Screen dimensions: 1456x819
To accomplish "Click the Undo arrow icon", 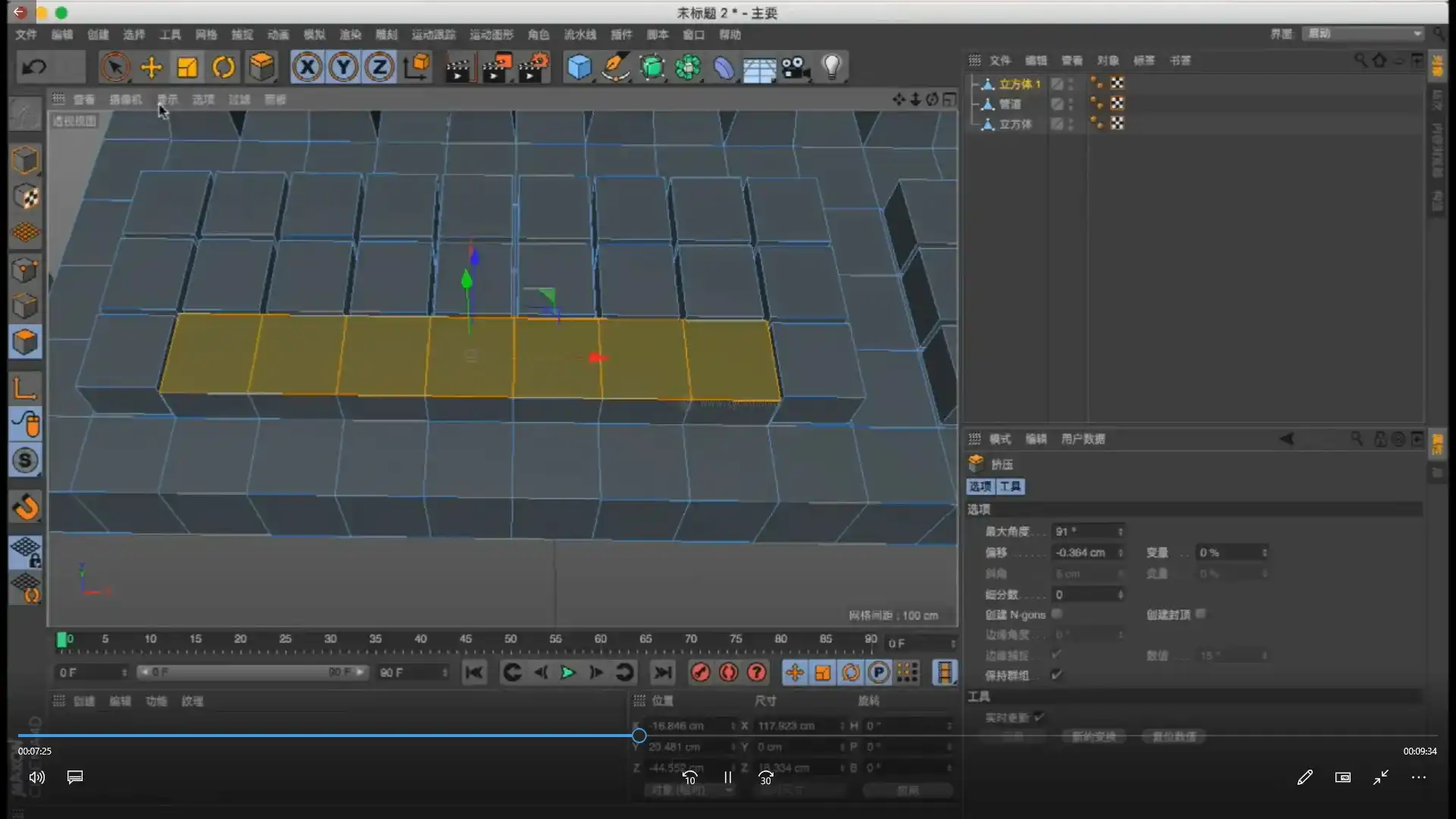I will tap(34, 67).
